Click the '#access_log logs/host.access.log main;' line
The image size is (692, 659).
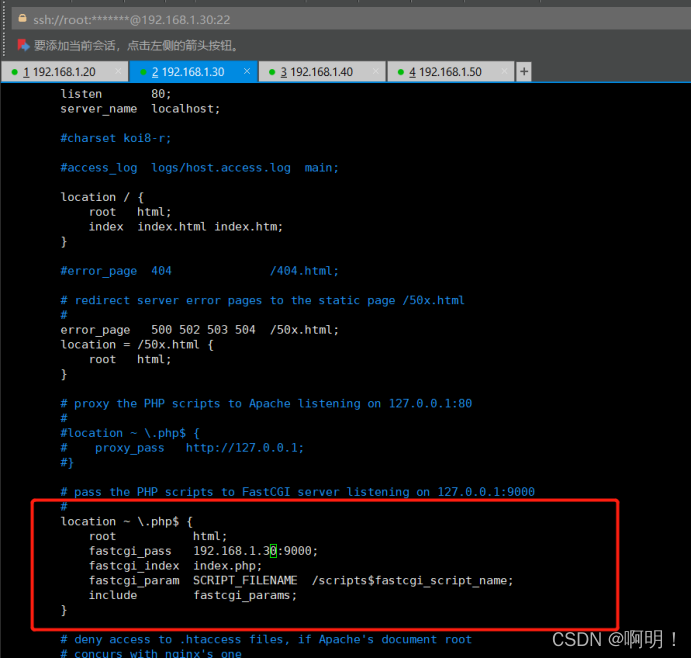point(199,168)
